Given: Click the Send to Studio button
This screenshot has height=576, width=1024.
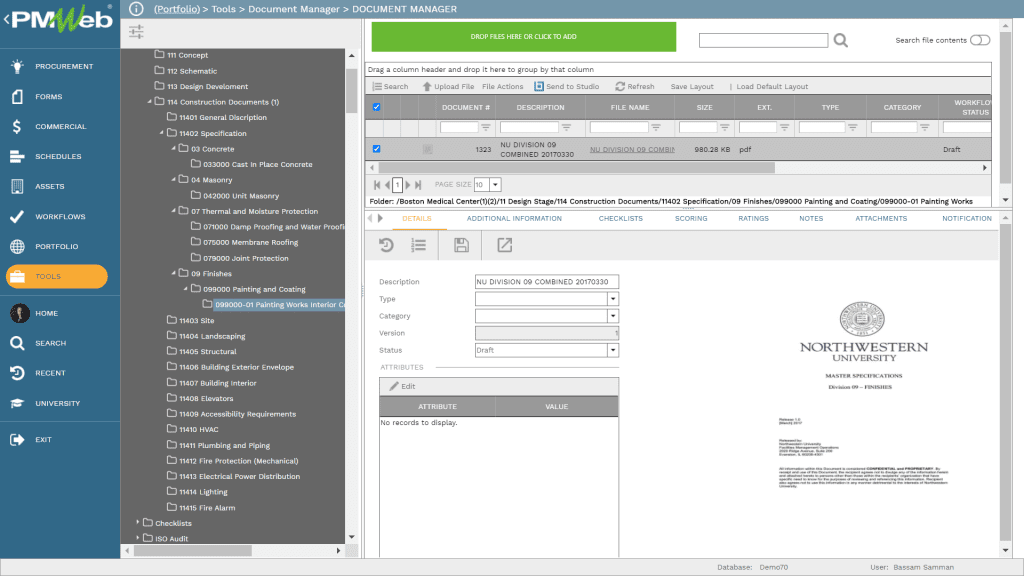Looking at the screenshot, I should (566, 86).
